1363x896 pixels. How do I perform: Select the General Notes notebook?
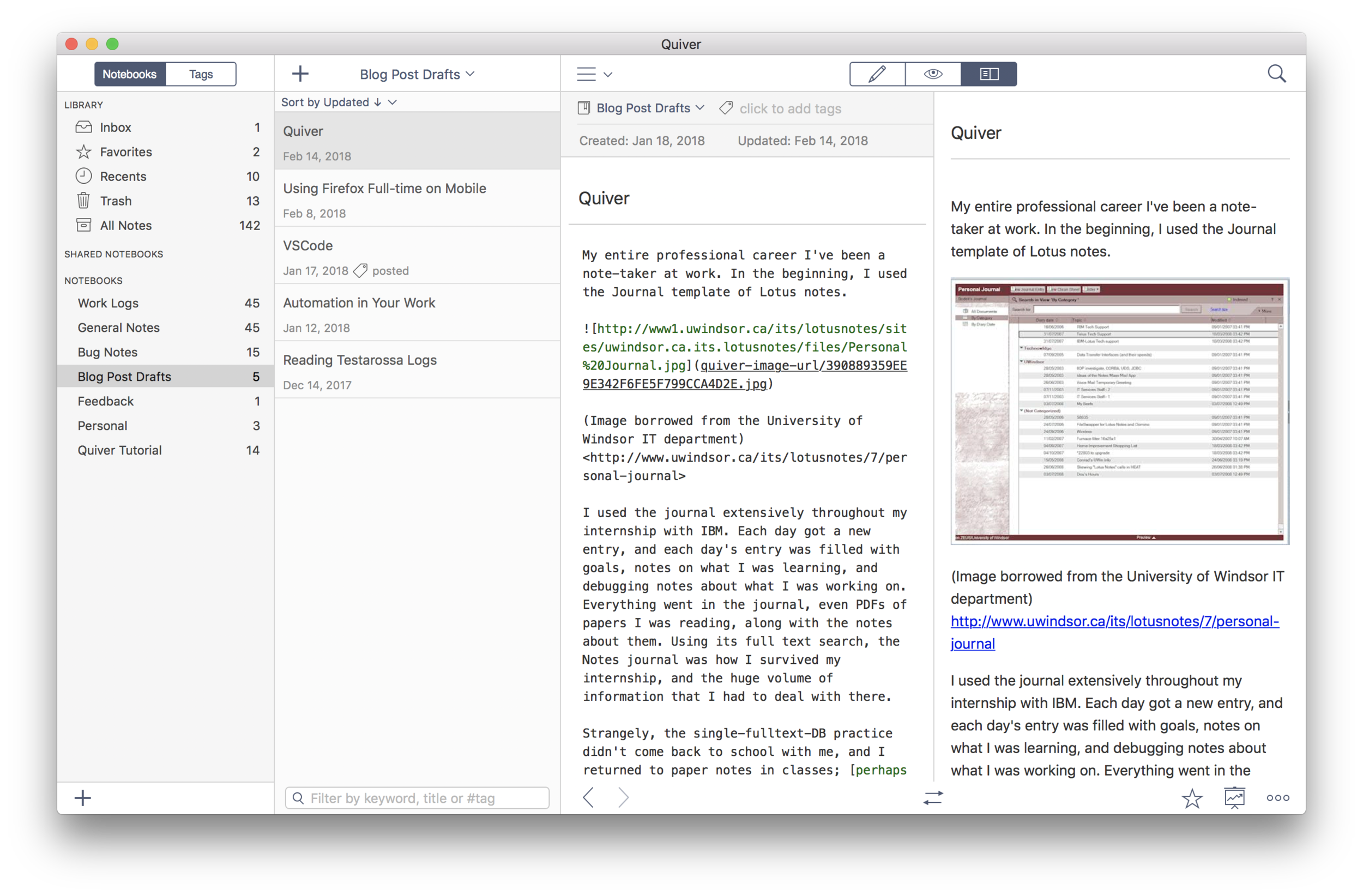pos(166,328)
